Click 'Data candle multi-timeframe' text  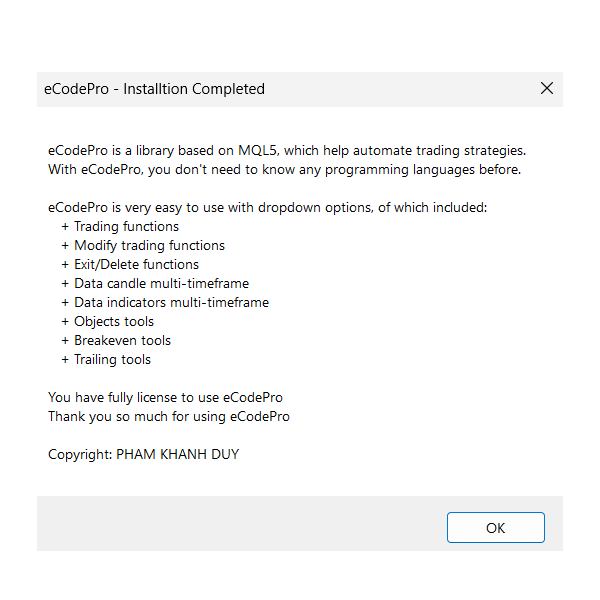point(155,283)
